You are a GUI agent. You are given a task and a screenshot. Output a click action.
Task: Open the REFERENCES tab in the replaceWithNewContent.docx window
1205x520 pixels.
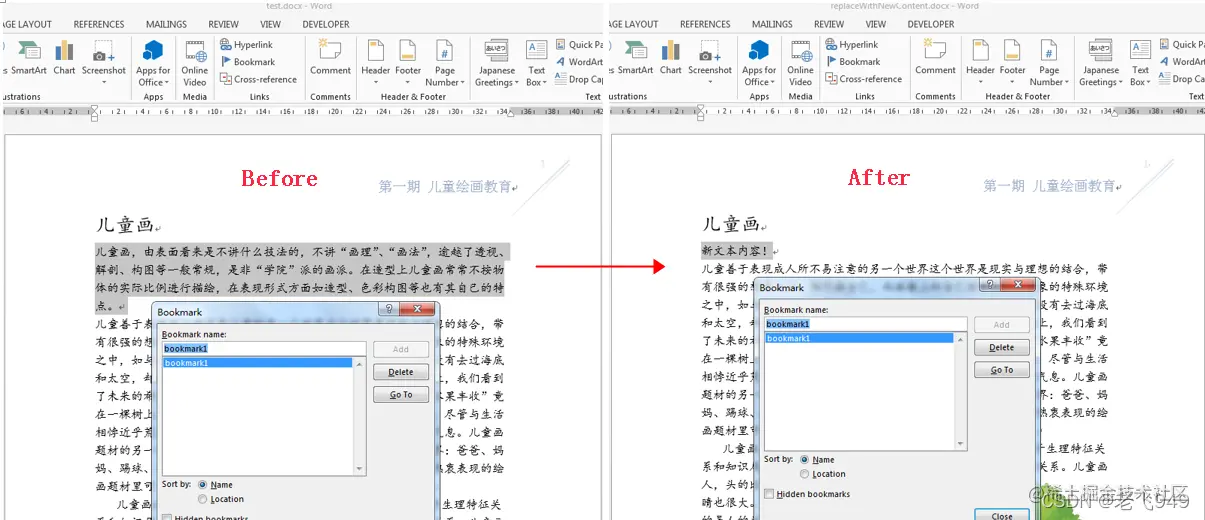click(705, 24)
